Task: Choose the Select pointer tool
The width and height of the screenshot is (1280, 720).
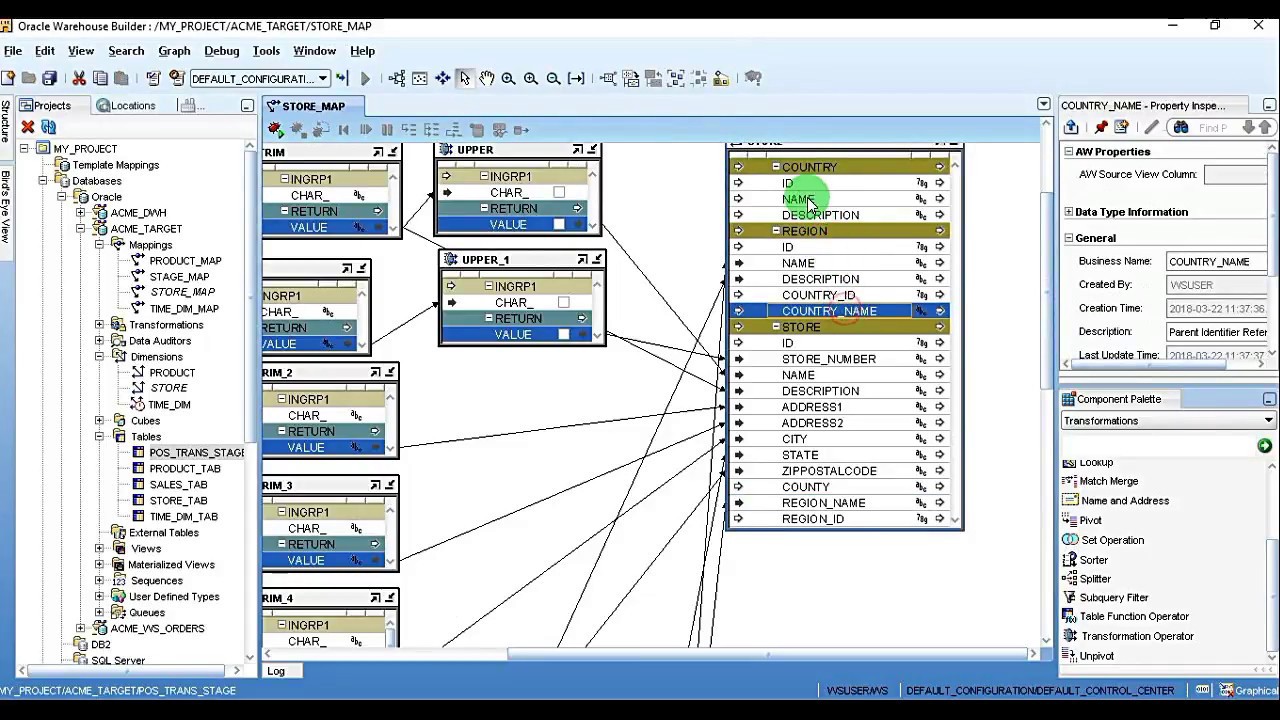Action: pyautogui.click(x=464, y=78)
